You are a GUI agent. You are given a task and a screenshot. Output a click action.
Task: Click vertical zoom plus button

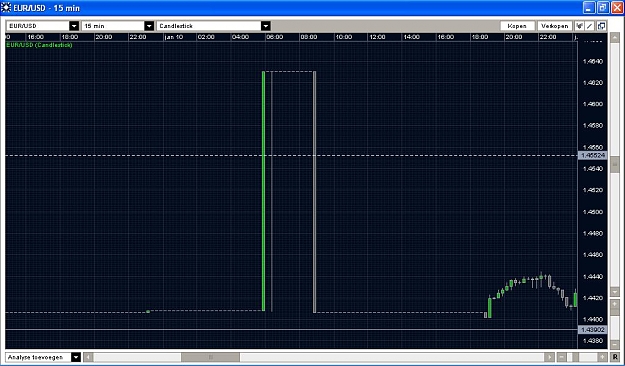click(x=615, y=304)
